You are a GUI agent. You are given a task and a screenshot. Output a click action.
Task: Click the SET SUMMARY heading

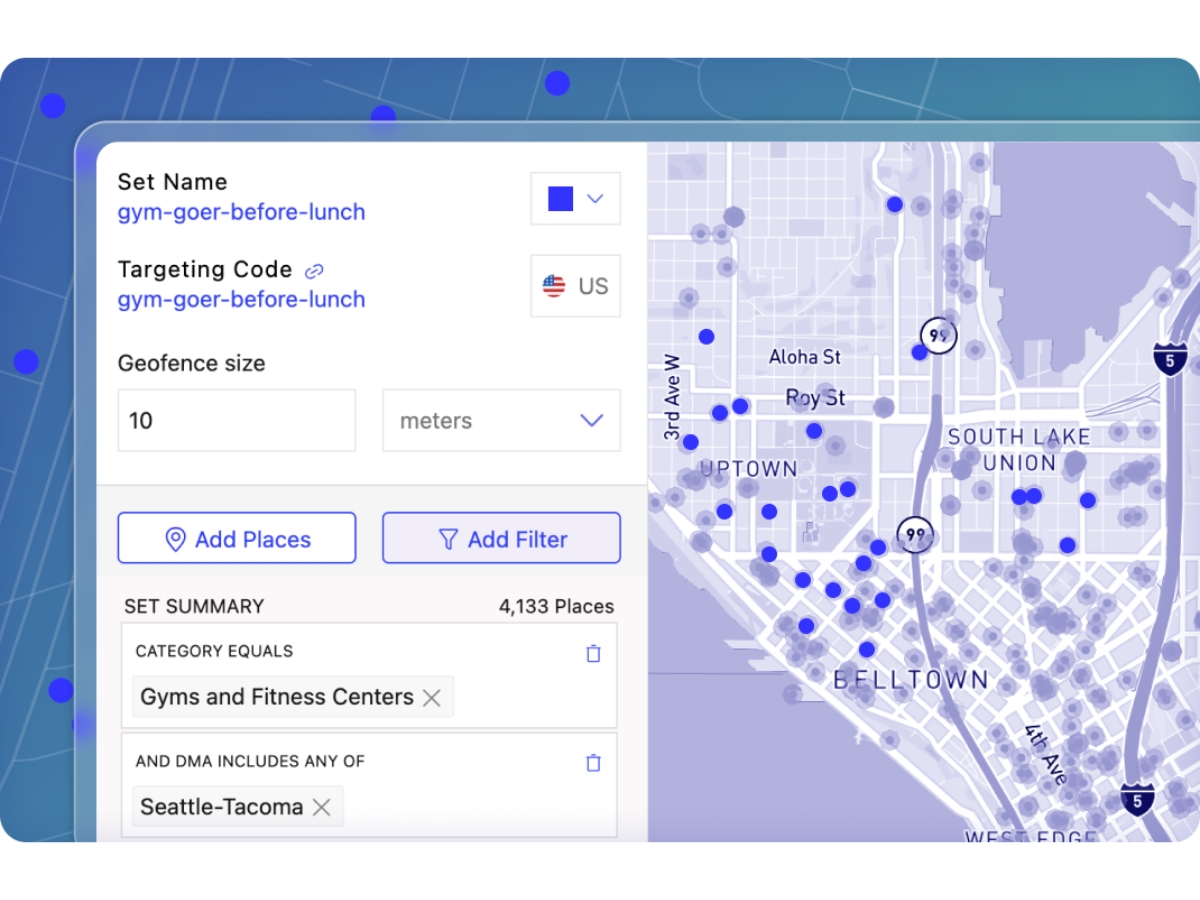pyautogui.click(x=194, y=606)
